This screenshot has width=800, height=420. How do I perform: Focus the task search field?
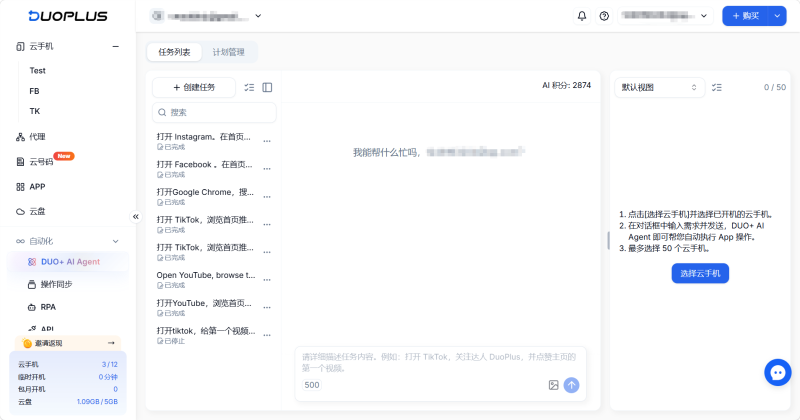[214, 112]
